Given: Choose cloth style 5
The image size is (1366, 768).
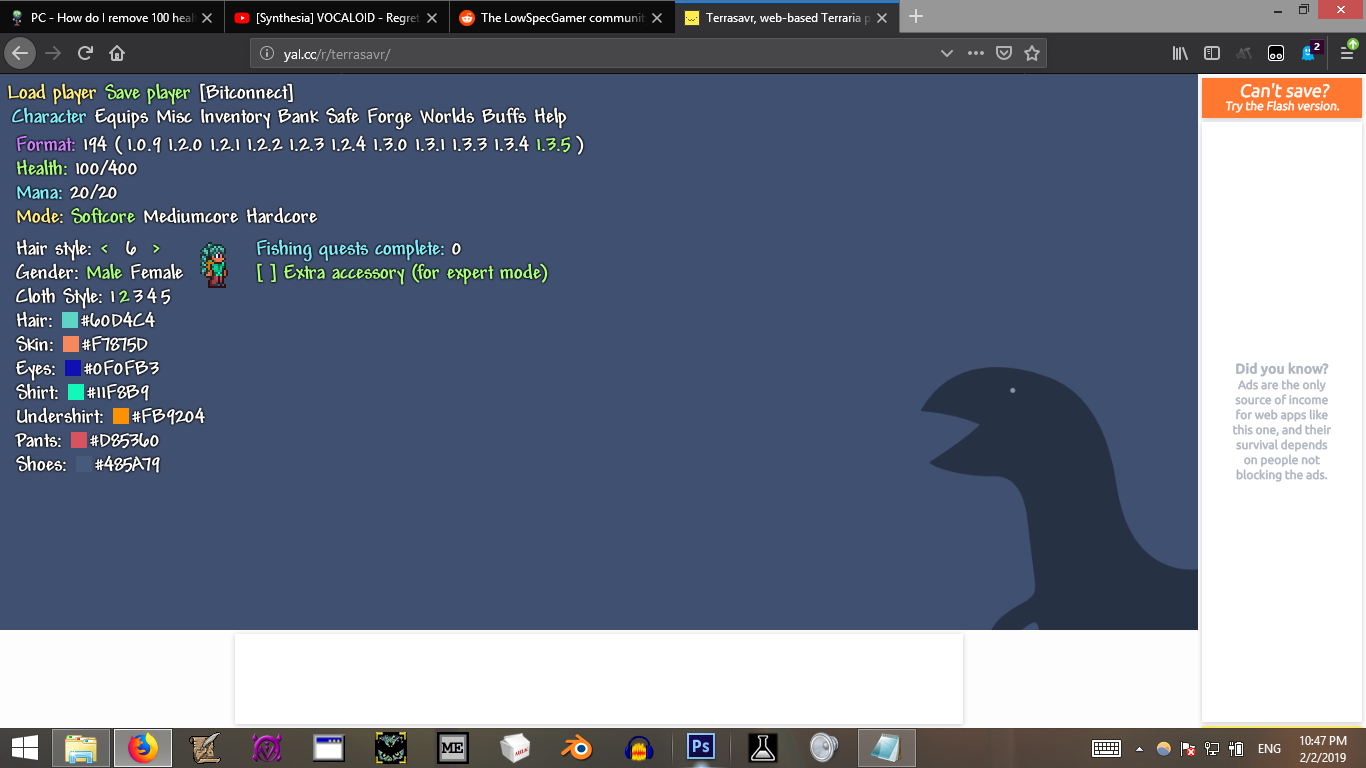Looking at the screenshot, I should coord(166,296).
